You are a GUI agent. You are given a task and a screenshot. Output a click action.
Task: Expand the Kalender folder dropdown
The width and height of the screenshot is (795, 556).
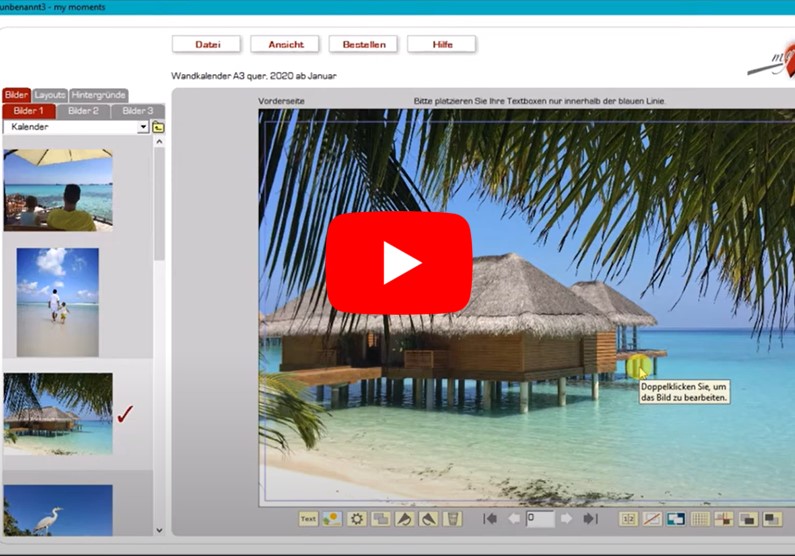coord(143,127)
